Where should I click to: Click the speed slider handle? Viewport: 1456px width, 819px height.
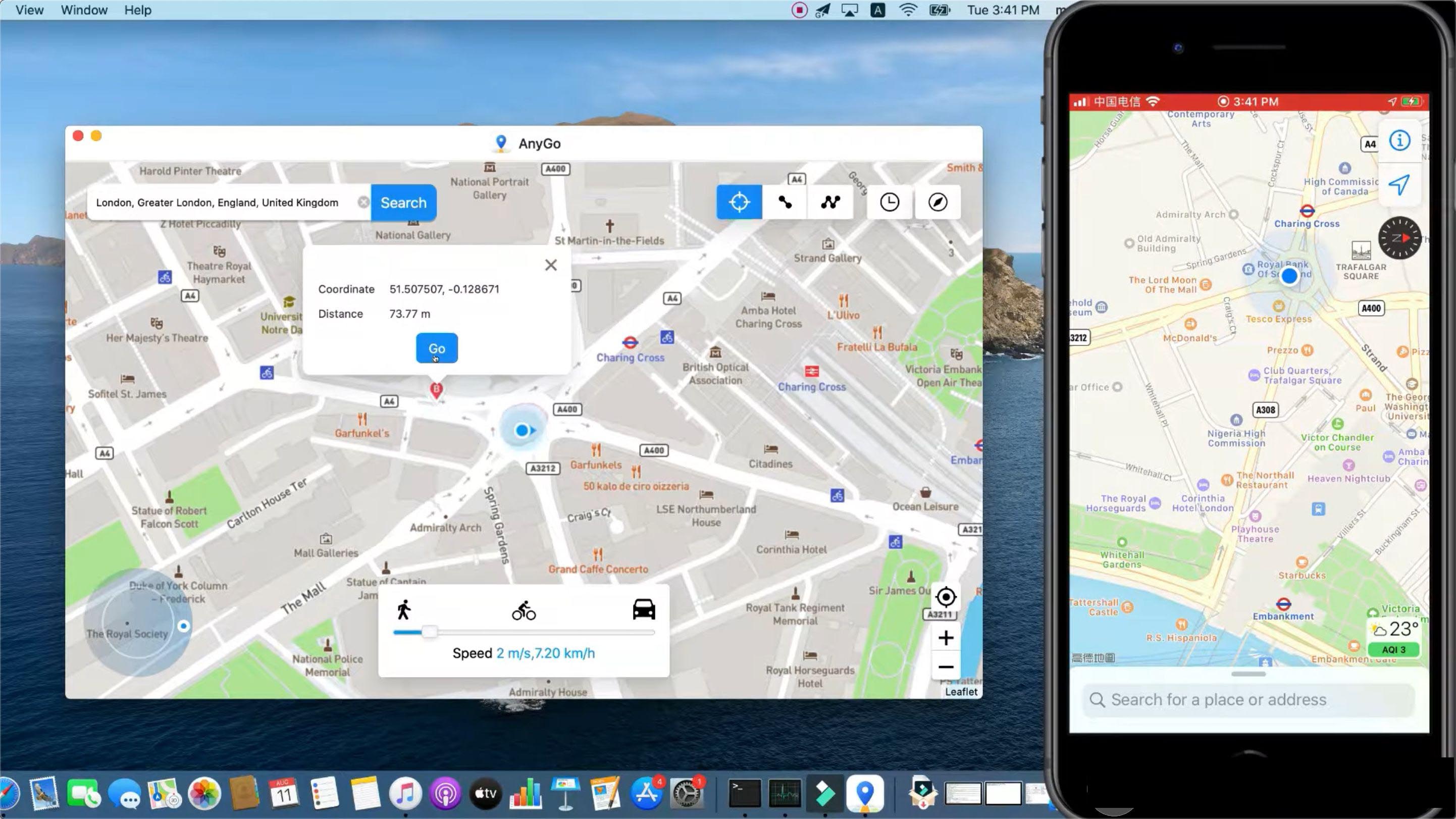[429, 632]
